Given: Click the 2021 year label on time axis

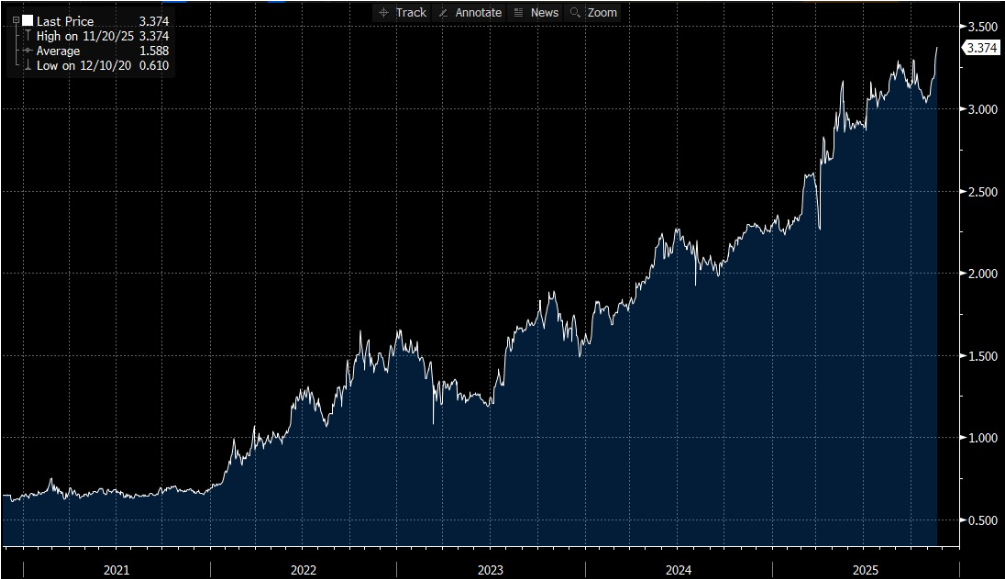Looking at the screenshot, I should tap(116, 569).
